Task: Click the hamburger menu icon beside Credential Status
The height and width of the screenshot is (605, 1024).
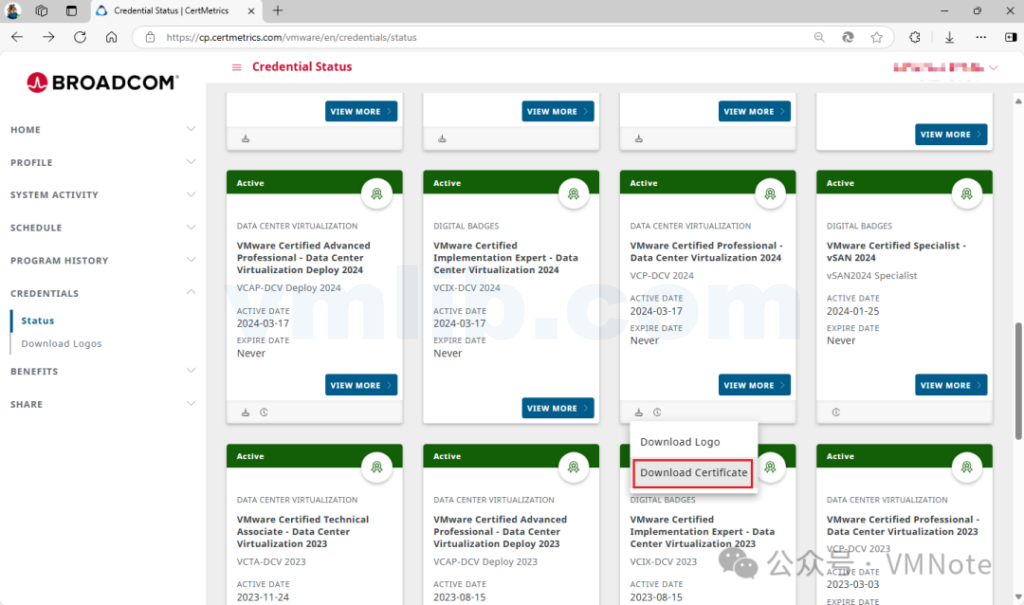Action: [x=237, y=68]
